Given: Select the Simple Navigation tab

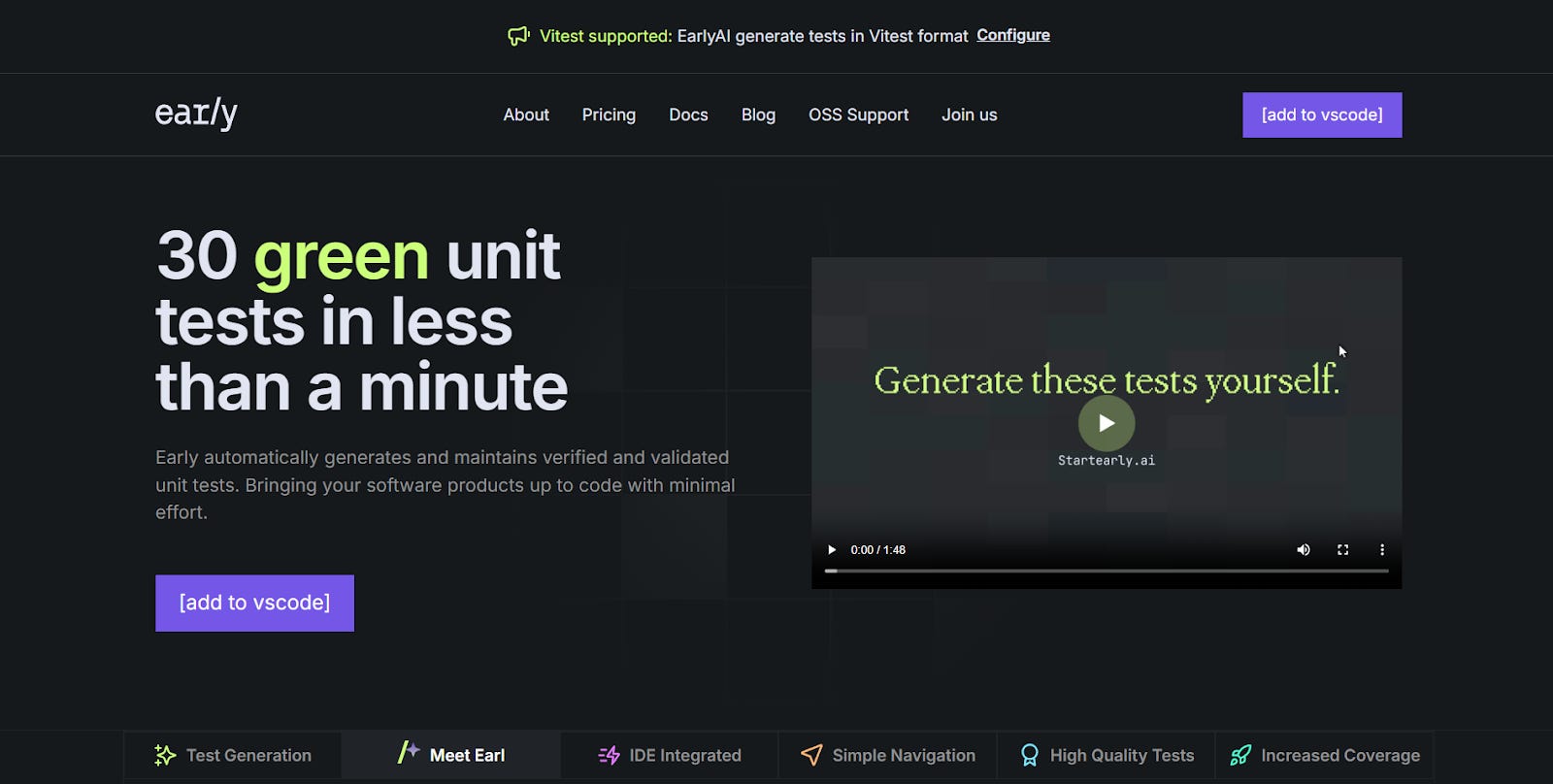Looking at the screenshot, I should [888, 755].
